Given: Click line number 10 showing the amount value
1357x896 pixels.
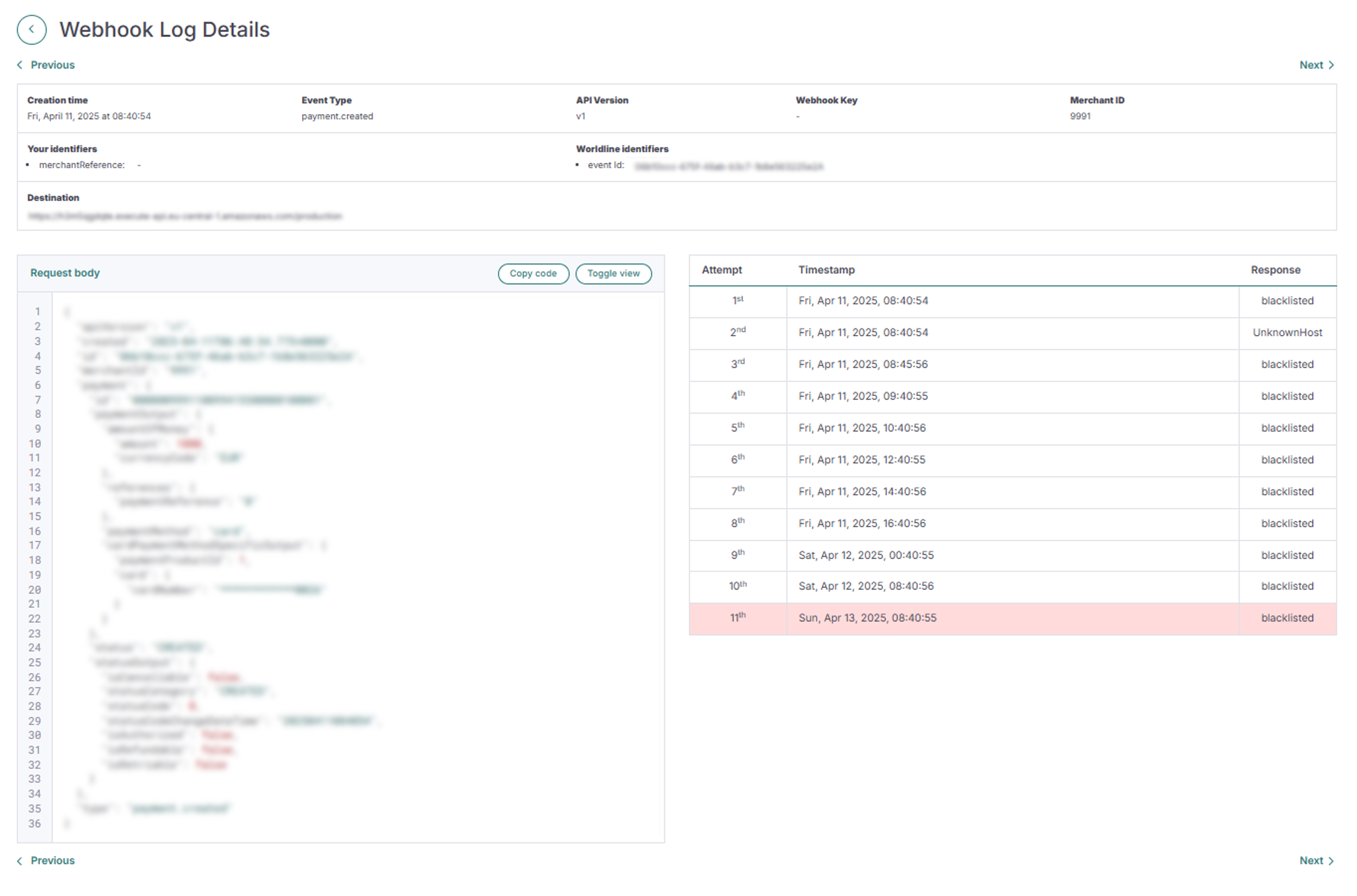Looking at the screenshot, I should pos(35,443).
